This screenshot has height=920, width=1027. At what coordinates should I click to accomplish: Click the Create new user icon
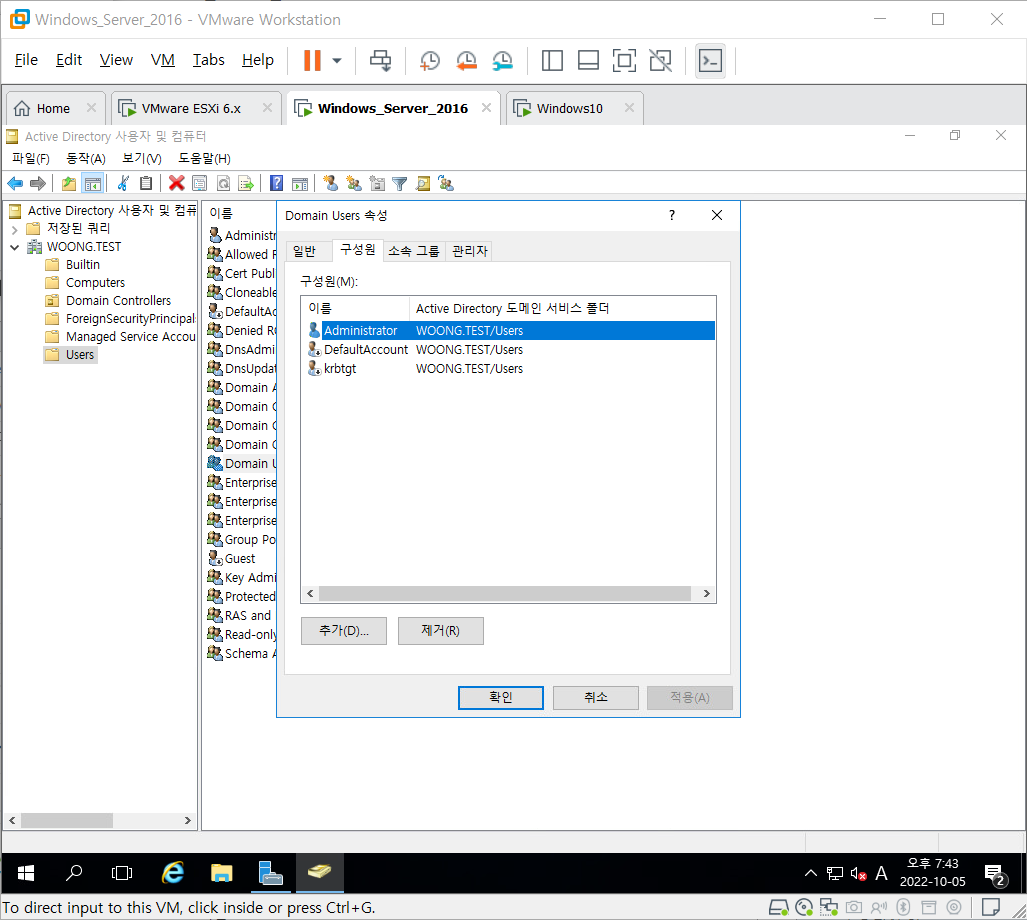[331, 184]
